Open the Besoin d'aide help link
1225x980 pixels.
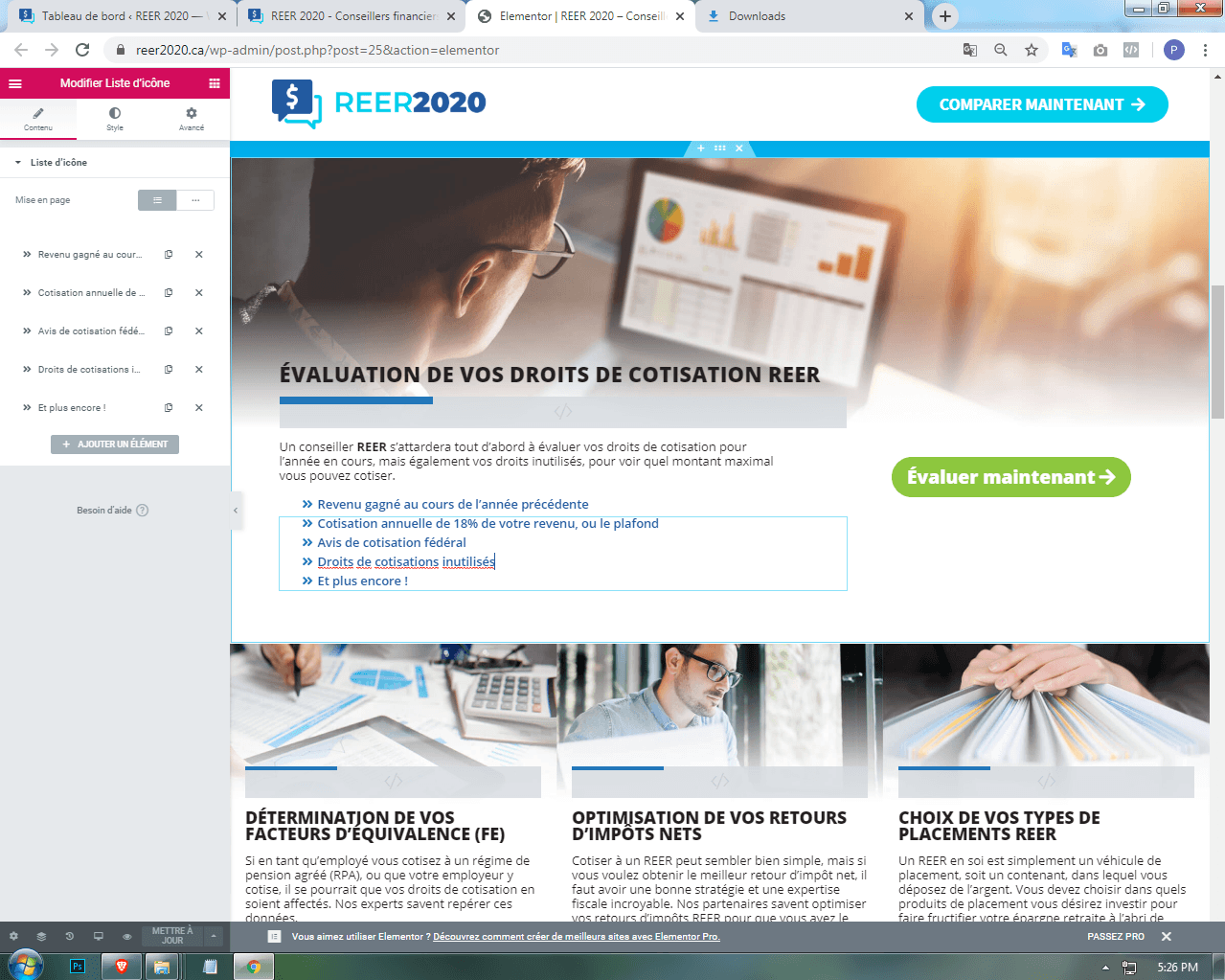(x=112, y=511)
